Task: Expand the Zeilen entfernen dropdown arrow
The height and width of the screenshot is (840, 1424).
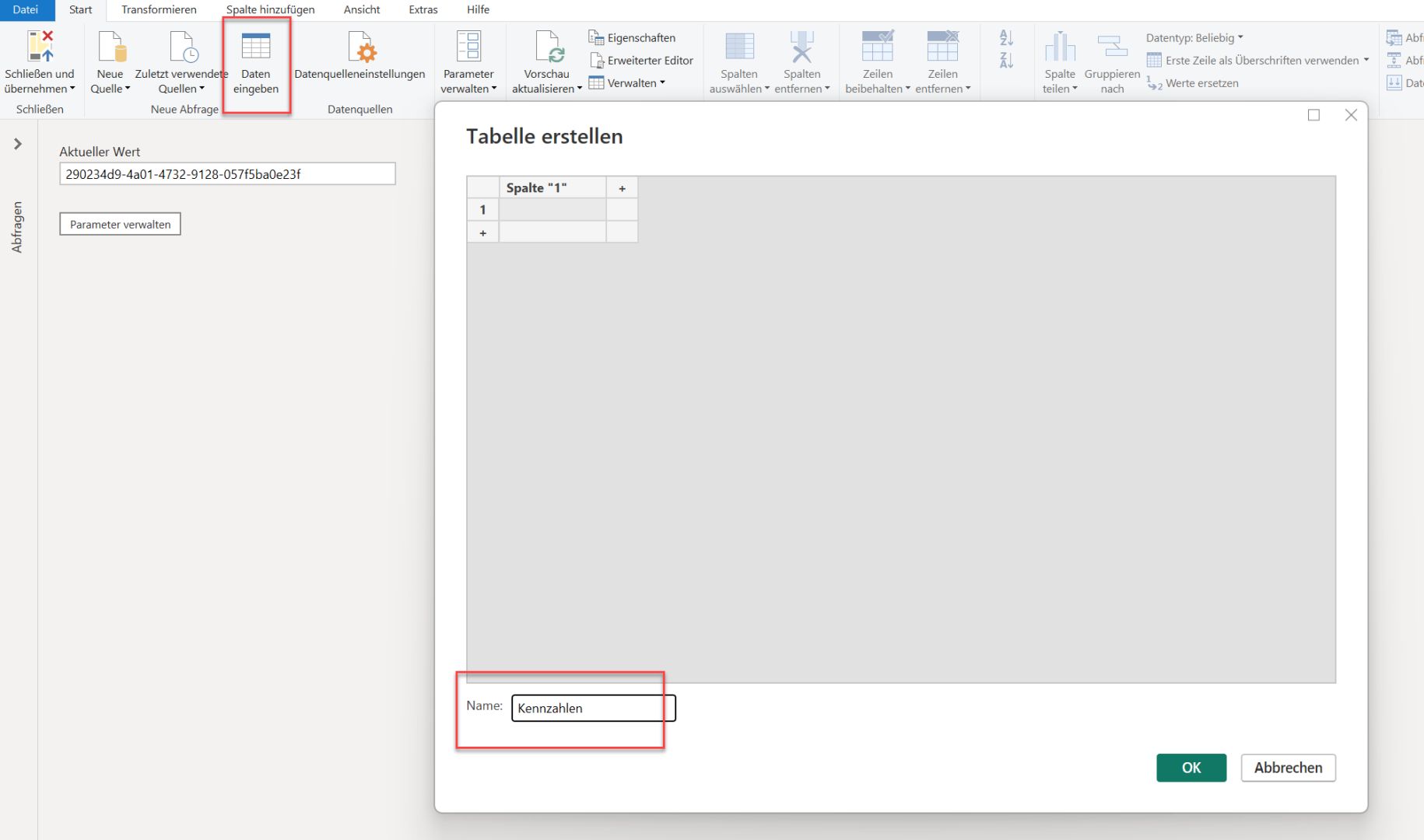Action: (968, 89)
